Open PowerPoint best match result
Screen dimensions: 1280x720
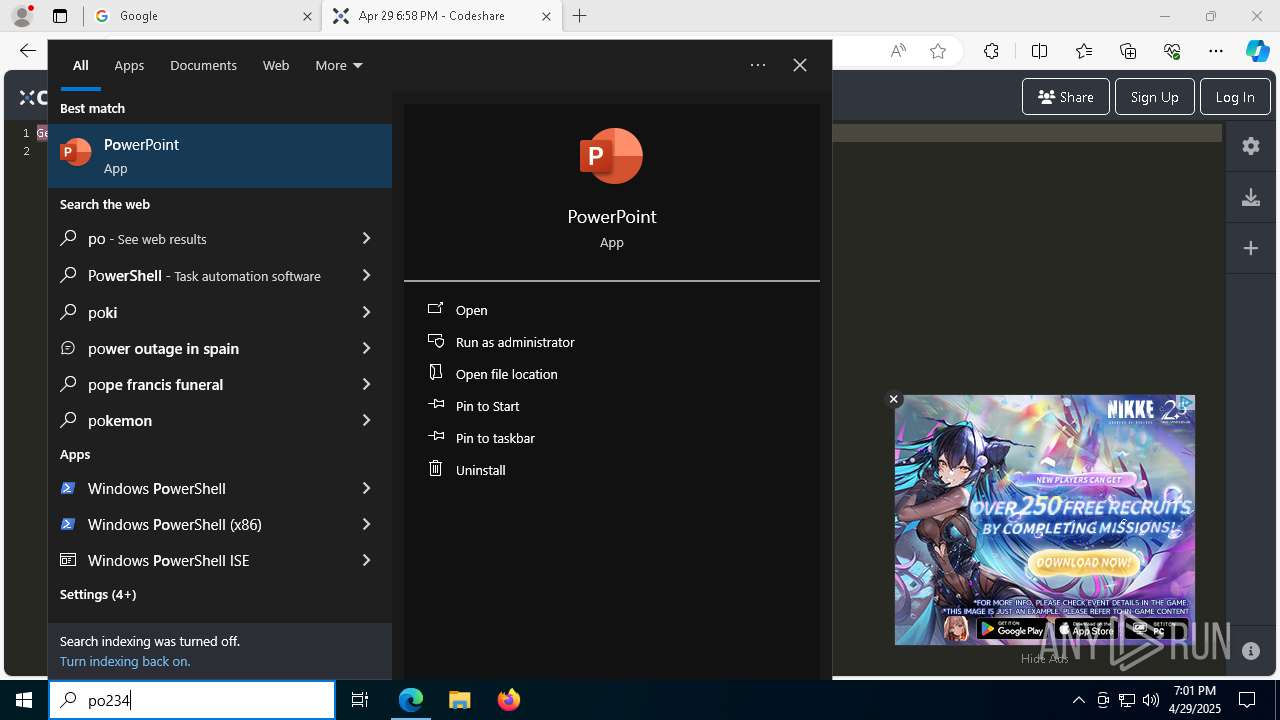tap(220, 155)
